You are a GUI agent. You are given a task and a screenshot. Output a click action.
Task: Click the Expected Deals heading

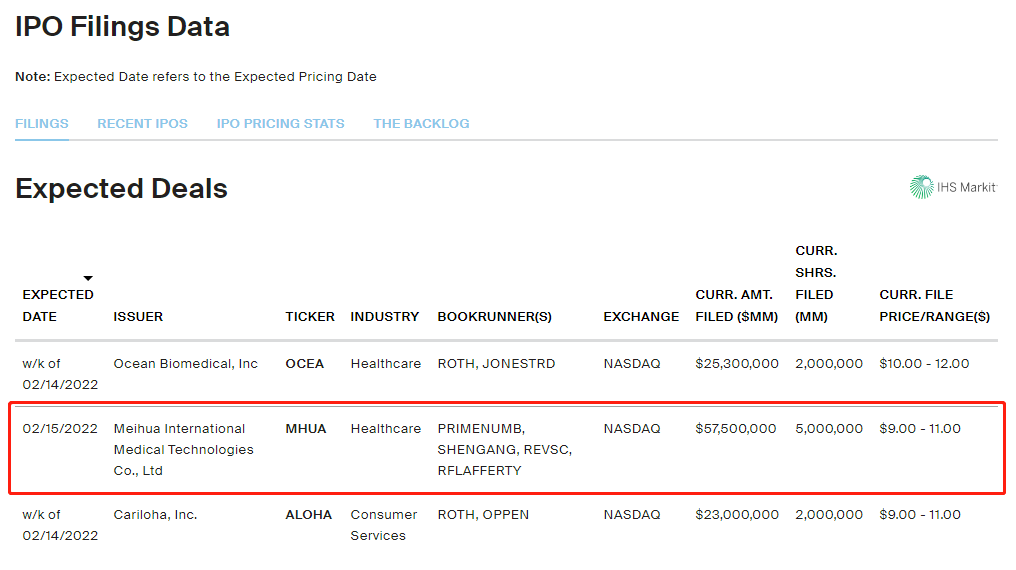pos(122,189)
